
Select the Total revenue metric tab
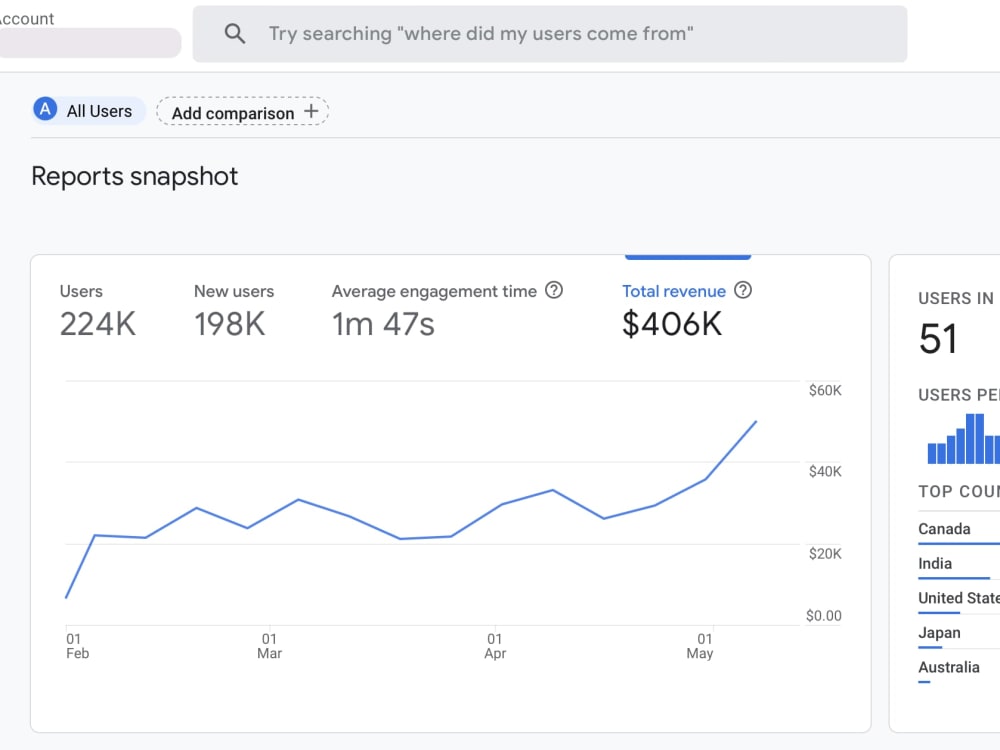pos(687,311)
